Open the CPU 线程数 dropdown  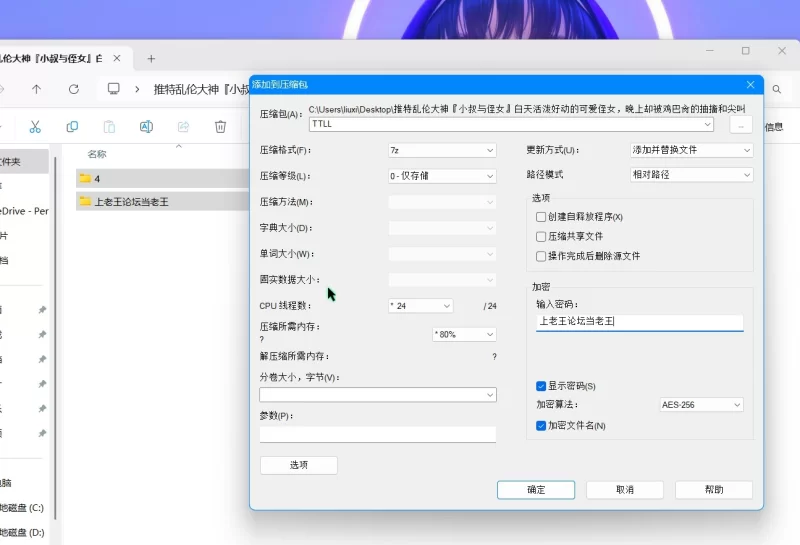coord(420,306)
